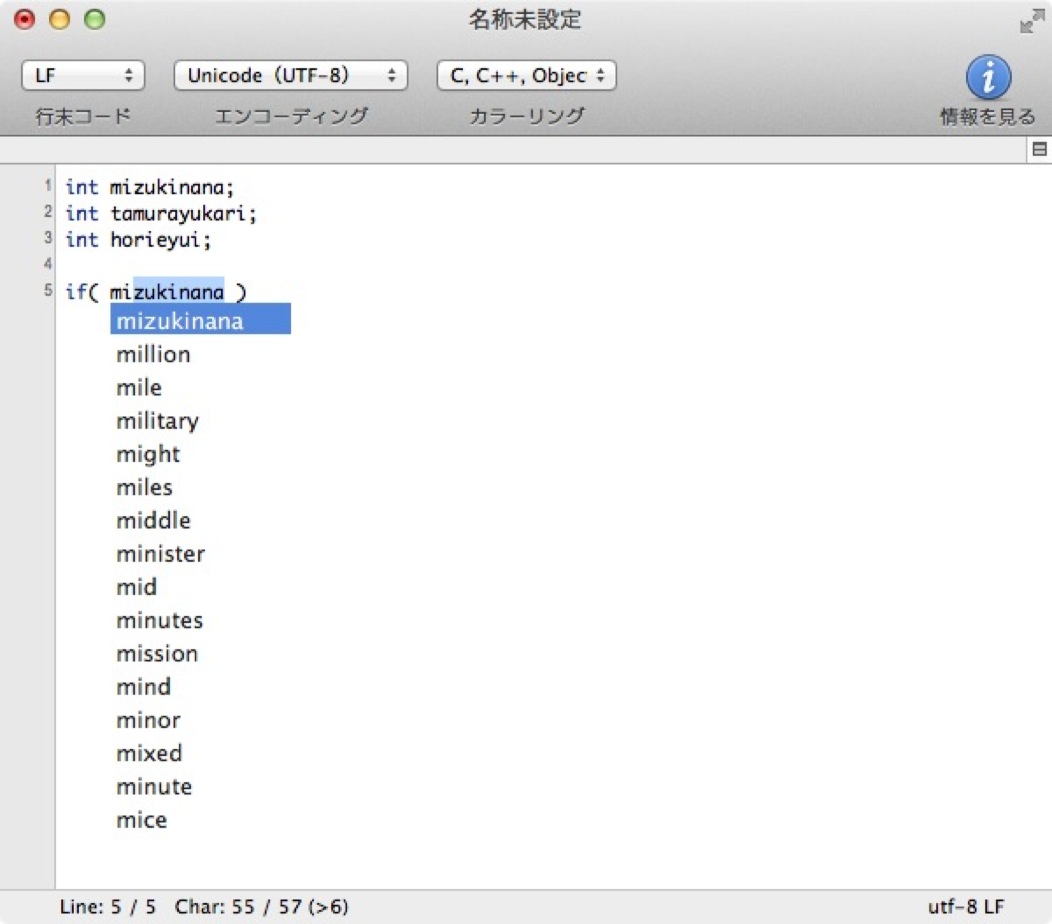This screenshot has width=1052, height=924.
Task: Zoom the window with the green button
Action: point(95,19)
